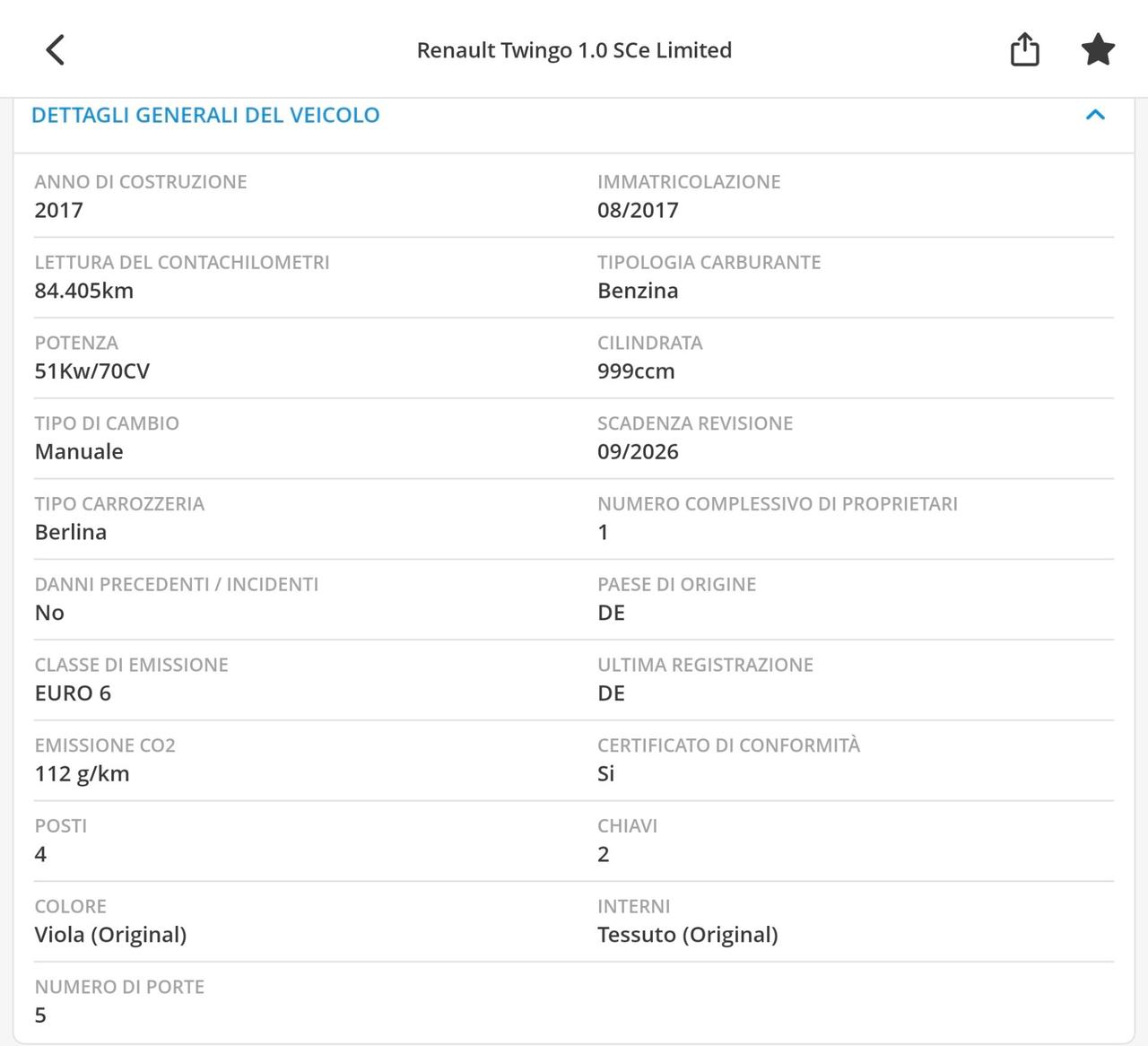The width and height of the screenshot is (1148, 1046).
Task: Click the construction year value 2017
Action: (x=59, y=210)
